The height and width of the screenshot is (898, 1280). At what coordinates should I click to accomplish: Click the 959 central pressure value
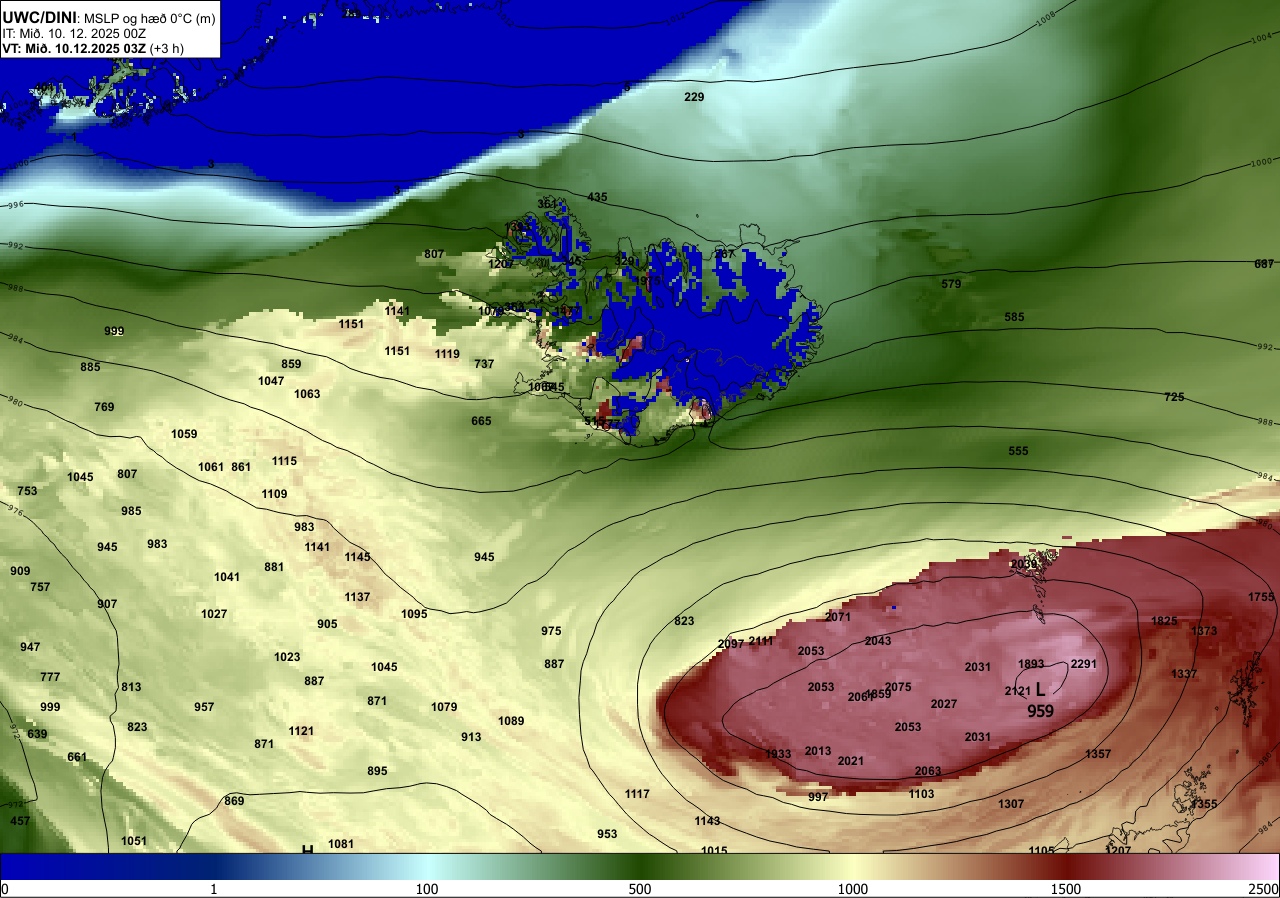coord(1041,711)
